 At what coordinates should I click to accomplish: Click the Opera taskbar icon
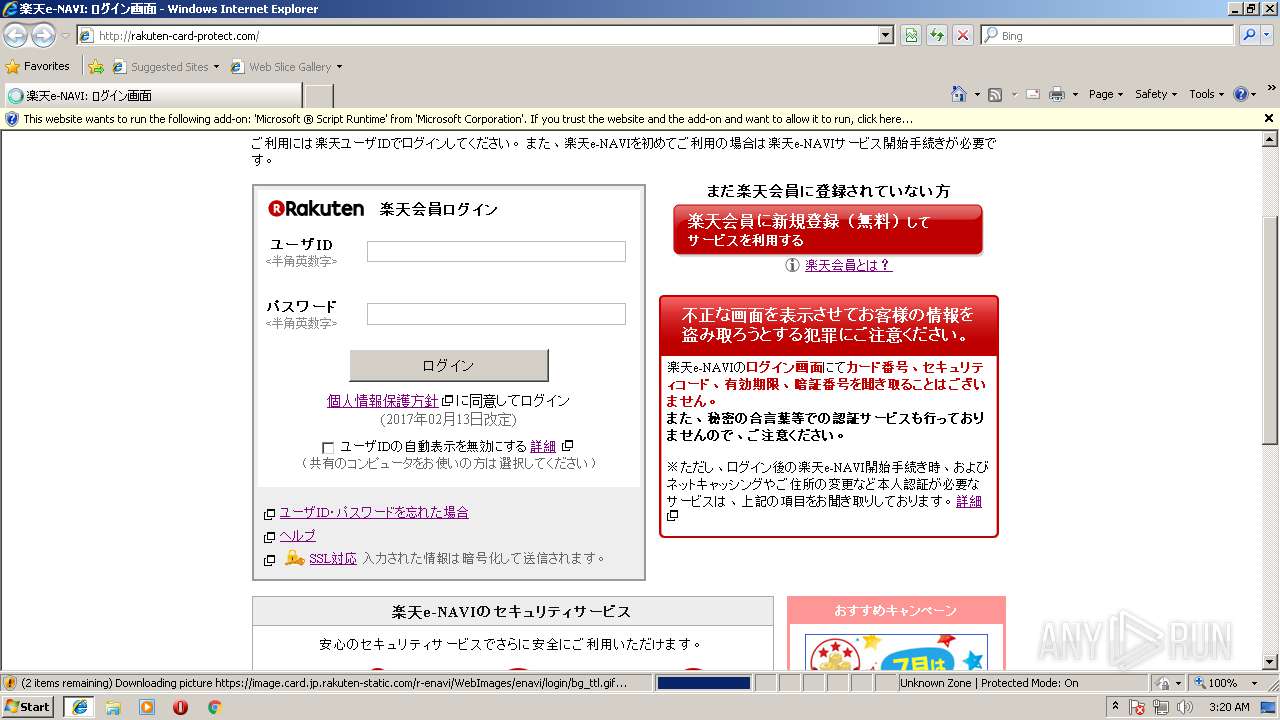click(x=180, y=707)
